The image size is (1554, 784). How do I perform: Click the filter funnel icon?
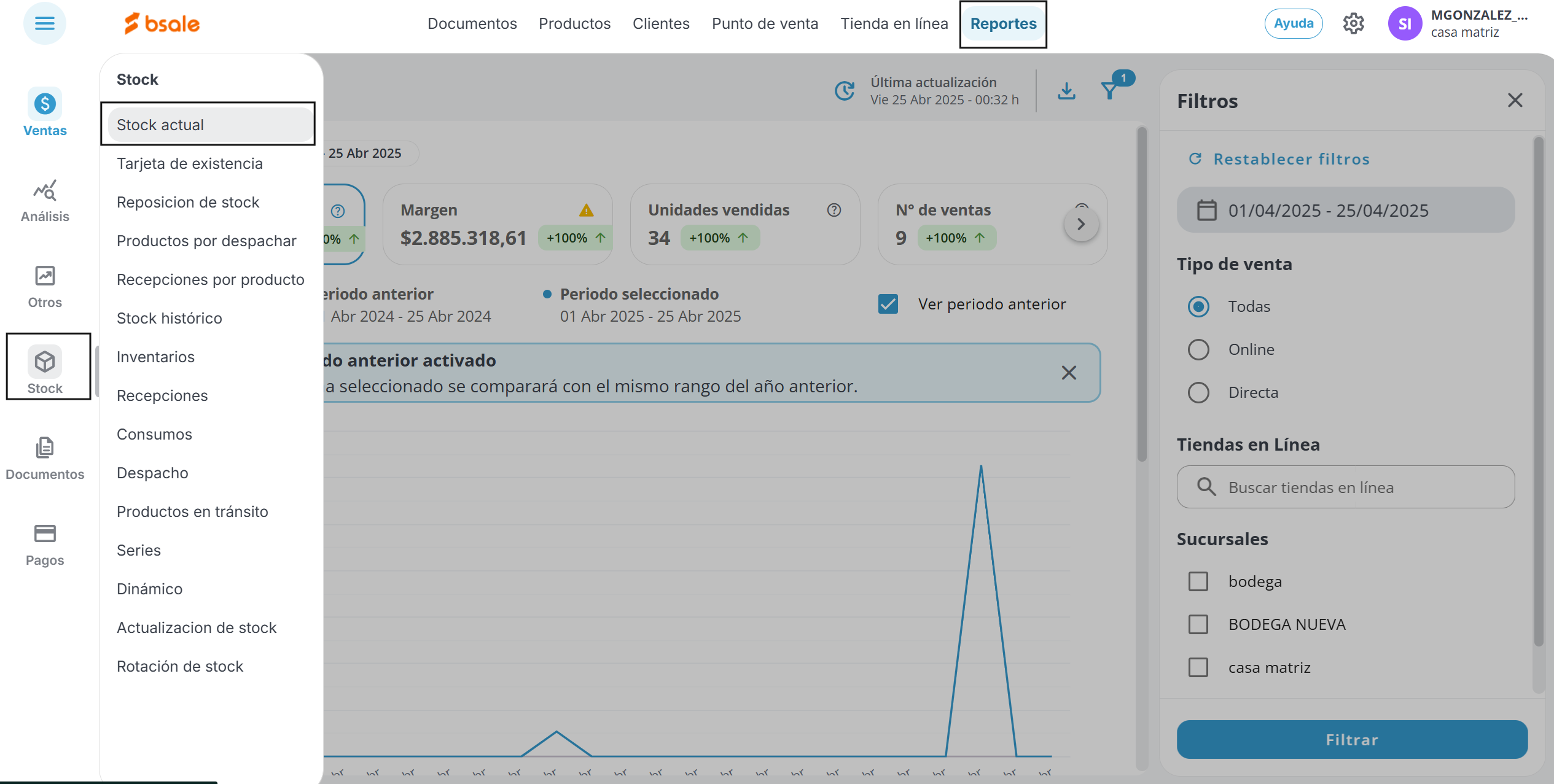tap(1110, 91)
